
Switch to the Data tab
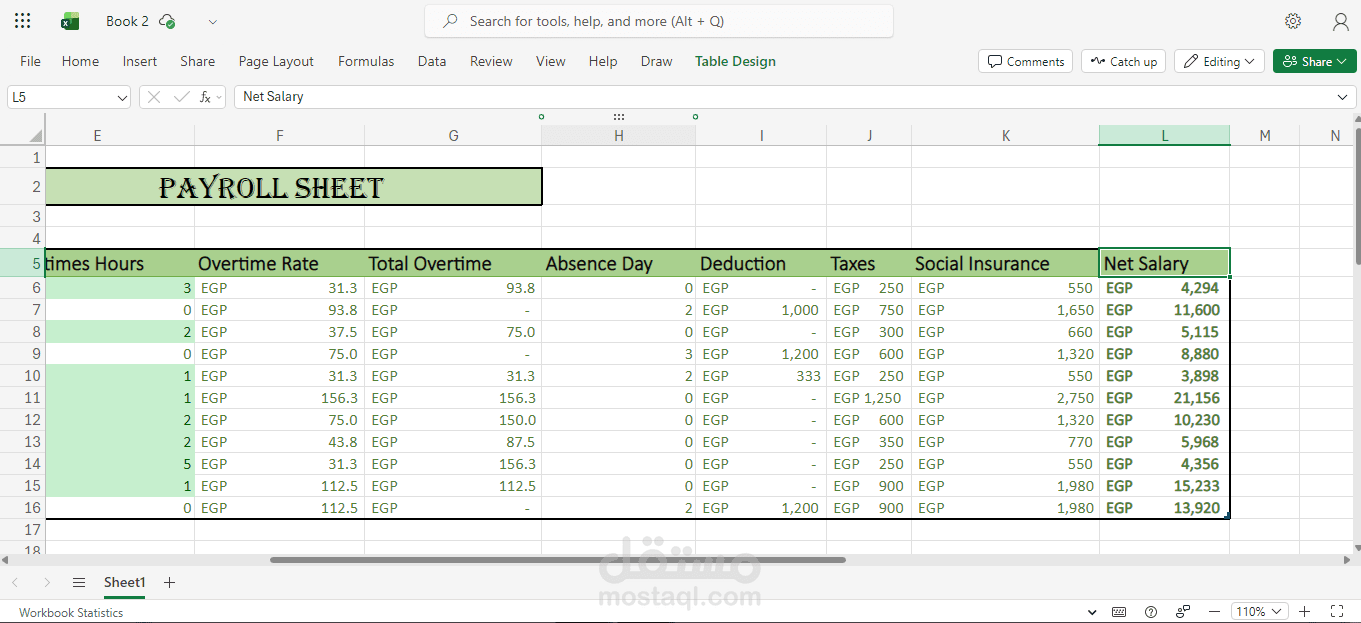[x=432, y=61]
